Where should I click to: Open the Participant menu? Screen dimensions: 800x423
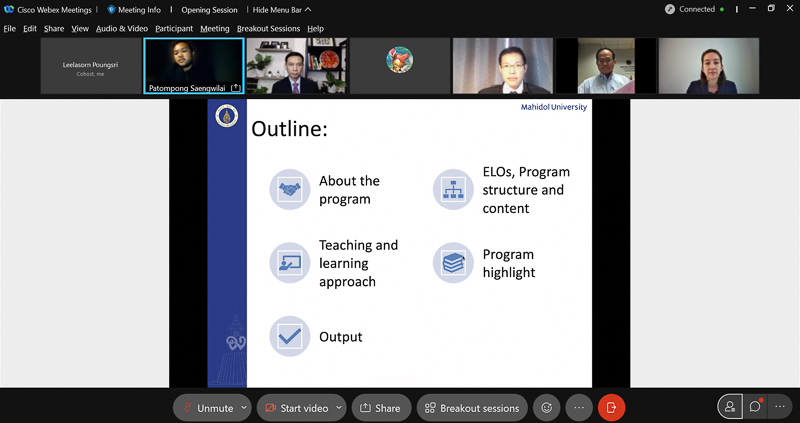point(174,29)
